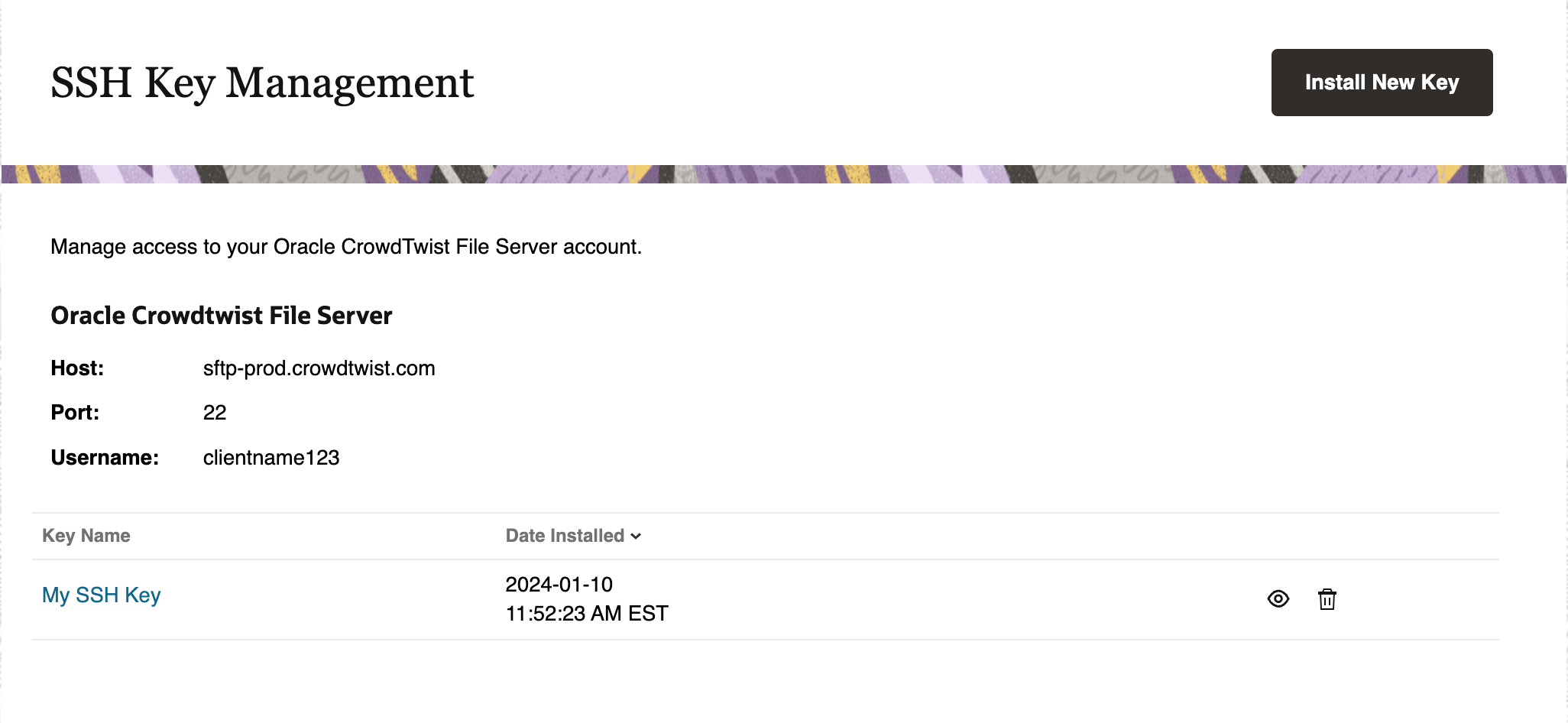Image resolution: width=1568 pixels, height=723 pixels.
Task: Click the Key Name column header
Action: 86,536
